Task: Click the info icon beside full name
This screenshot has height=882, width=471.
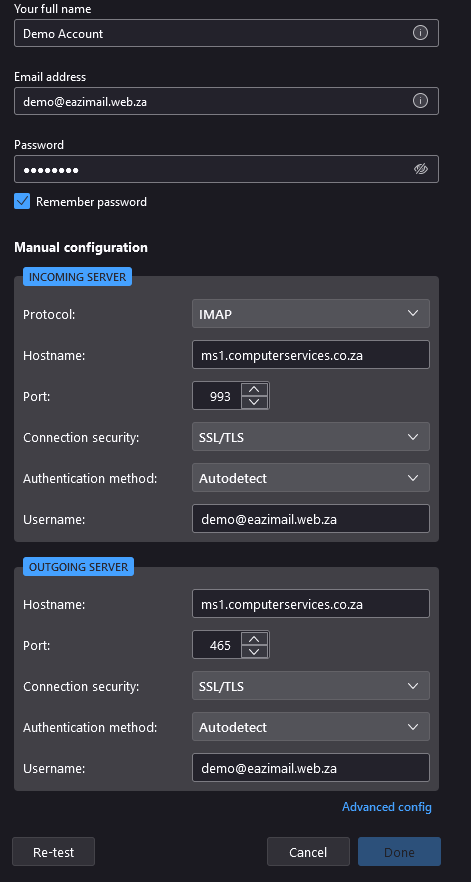Action: pyautogui.click(x=420, y=33)
